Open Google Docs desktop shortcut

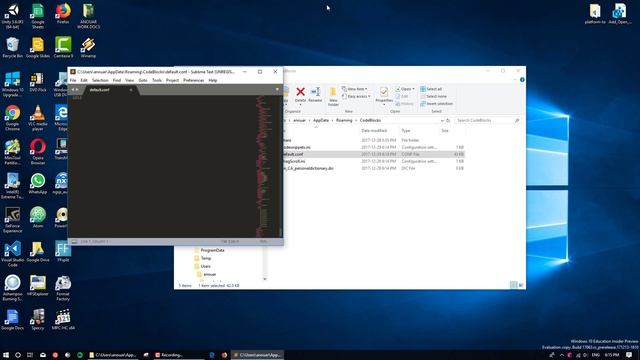(x=13, y=320)
